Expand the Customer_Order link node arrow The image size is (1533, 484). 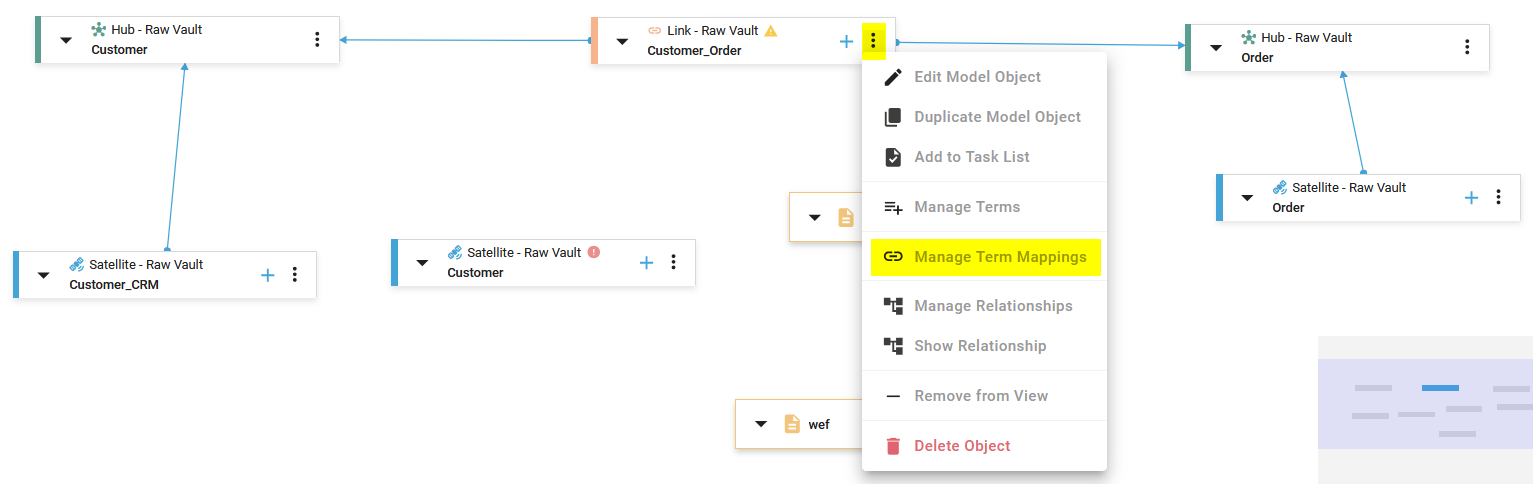click(622, 41)
